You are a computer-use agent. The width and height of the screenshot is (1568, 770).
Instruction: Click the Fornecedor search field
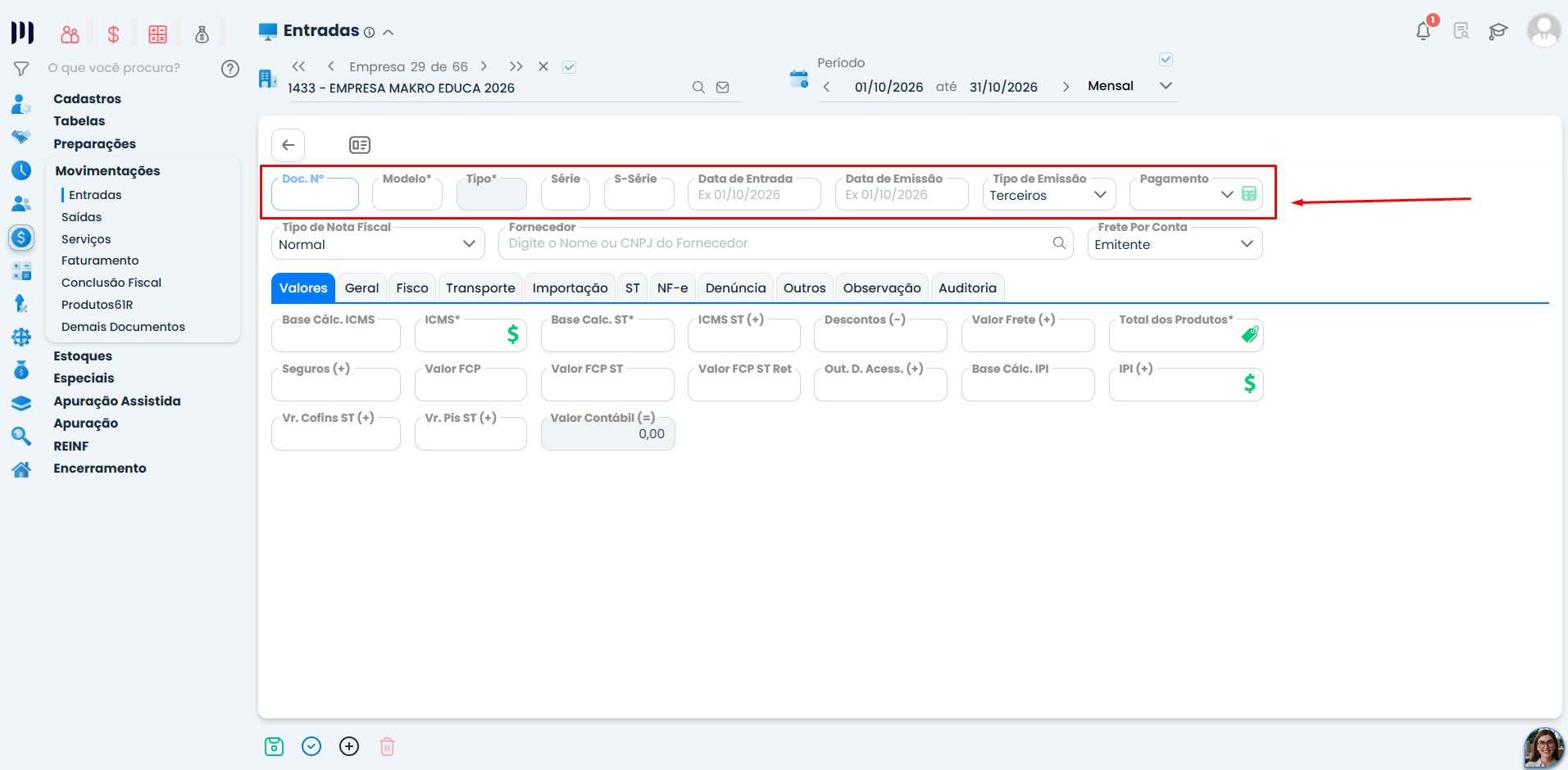pos(785,243)
